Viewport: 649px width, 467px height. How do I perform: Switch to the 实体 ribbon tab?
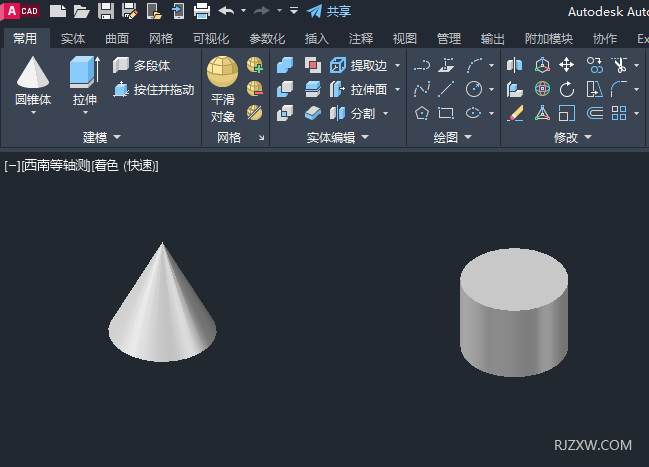(x=72, y=39)
